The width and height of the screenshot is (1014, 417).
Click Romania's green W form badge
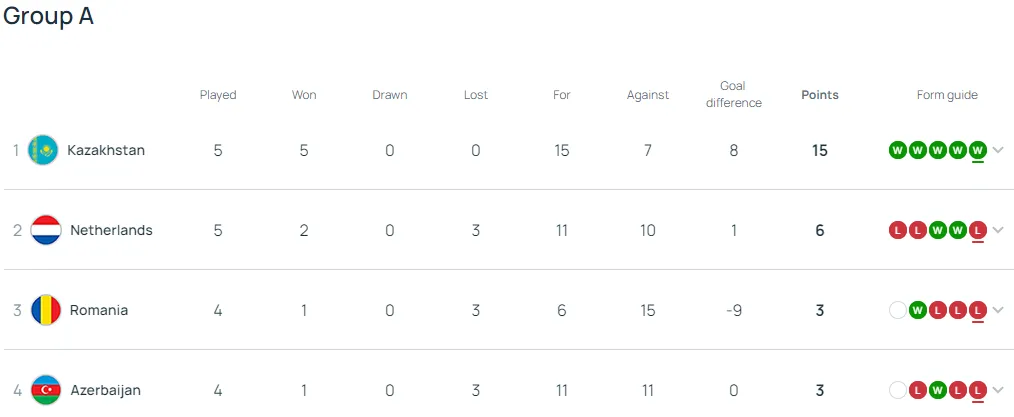click(x=917, y=310)
